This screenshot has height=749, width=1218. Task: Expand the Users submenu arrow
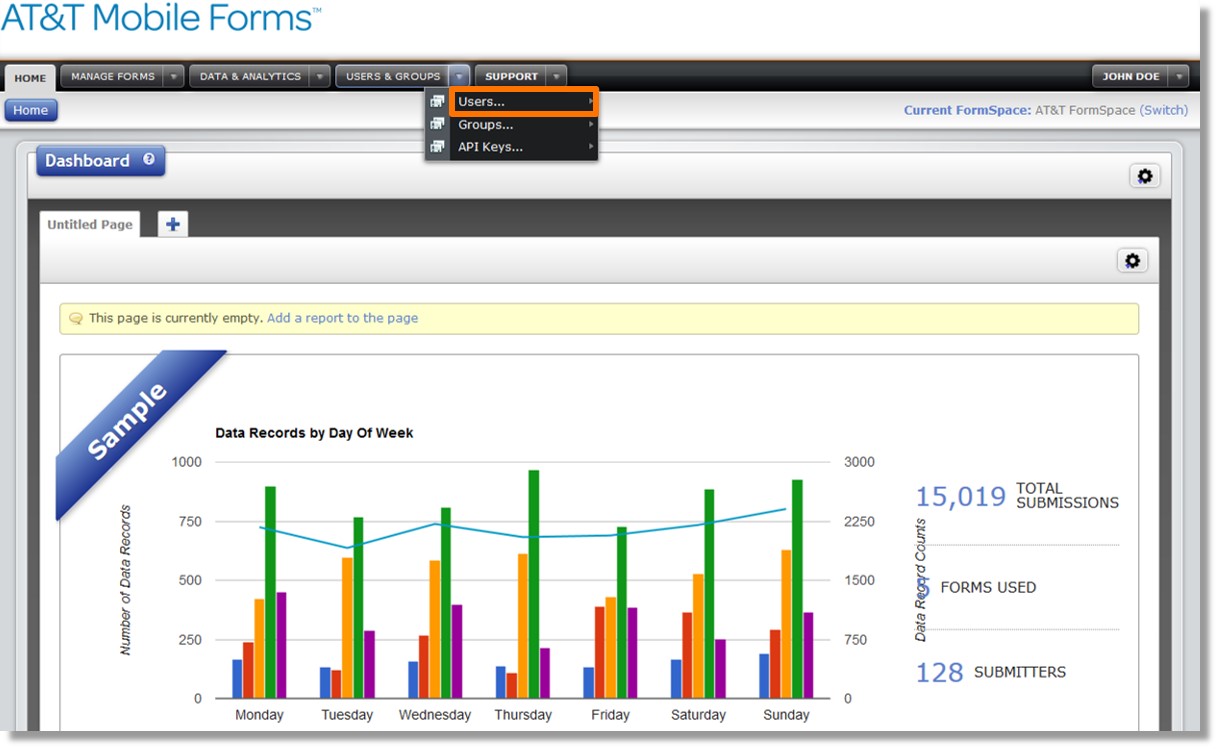point(591,101)
